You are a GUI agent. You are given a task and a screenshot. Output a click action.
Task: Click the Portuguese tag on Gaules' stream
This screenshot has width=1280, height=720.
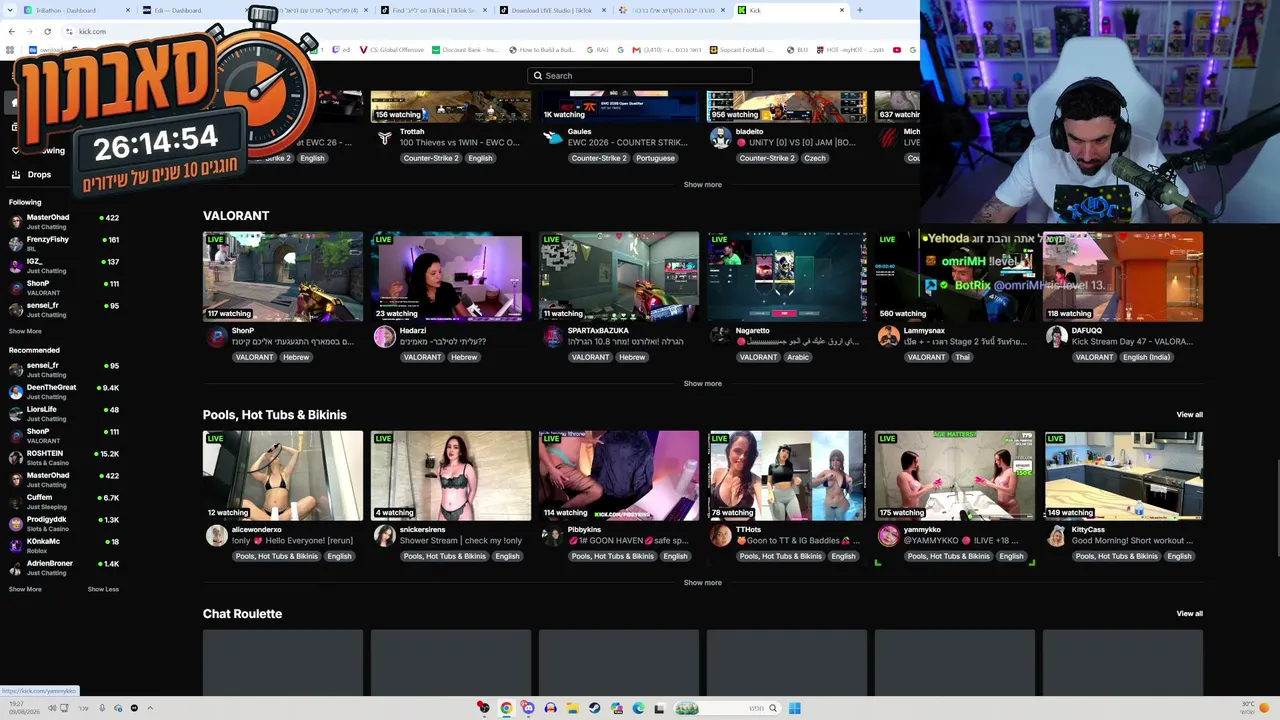coord(655,158)
